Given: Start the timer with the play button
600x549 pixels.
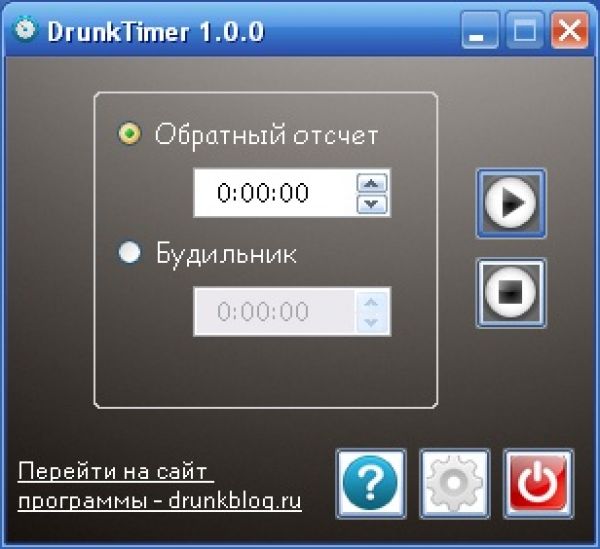Looking at the screenshot, I should [511, 203].
